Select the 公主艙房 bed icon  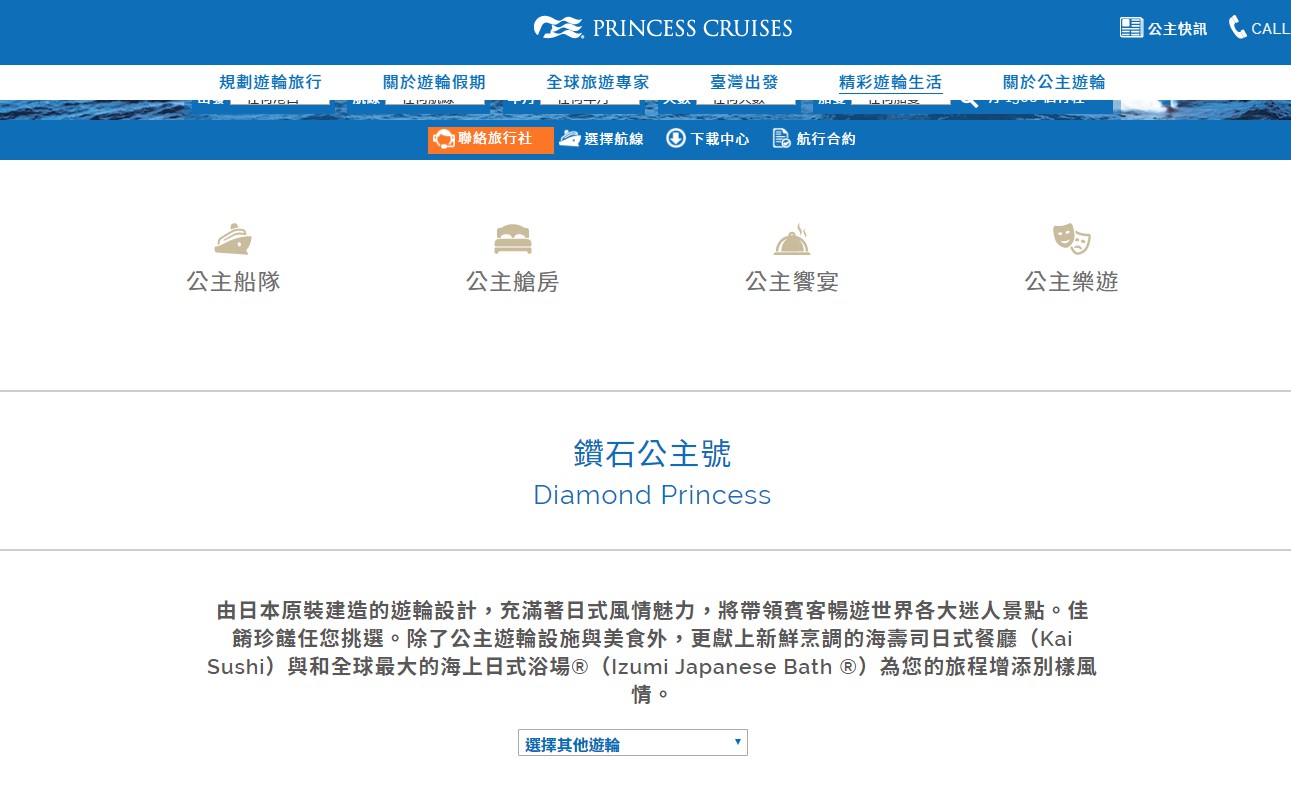coord(512,239)
